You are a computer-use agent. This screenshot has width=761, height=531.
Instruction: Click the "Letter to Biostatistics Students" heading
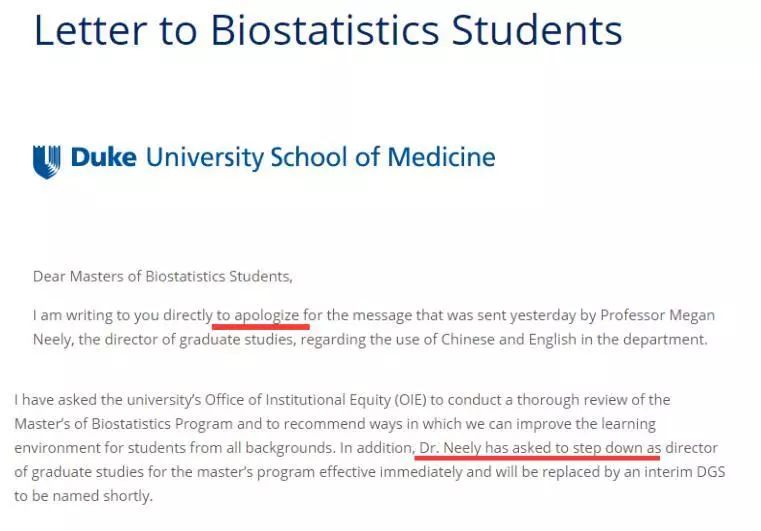(328, 30)
